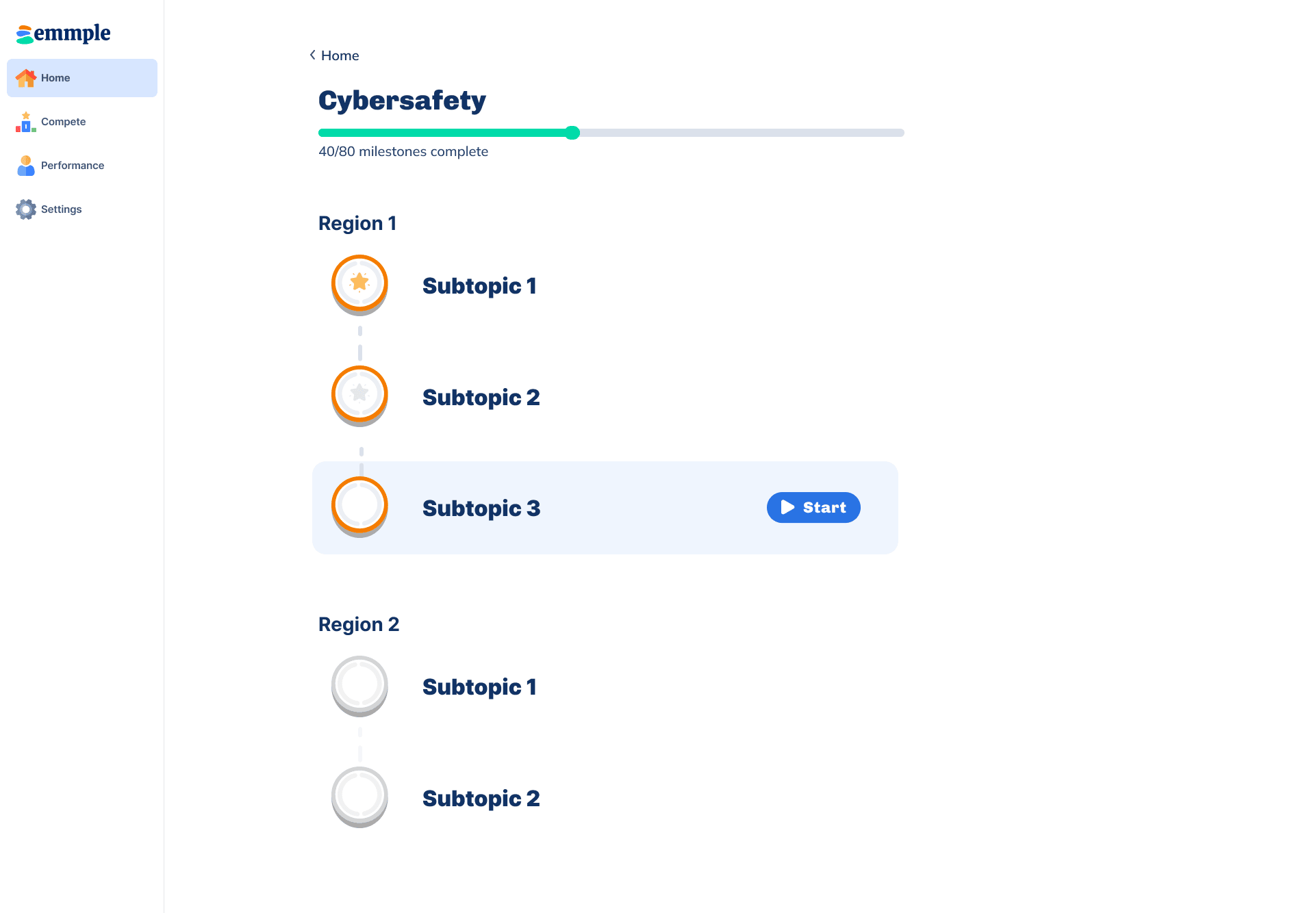1316x913 pixels.
Task: Click Region 1 Subtopic 3 empty orange badge
Action: tap(359, 506)
